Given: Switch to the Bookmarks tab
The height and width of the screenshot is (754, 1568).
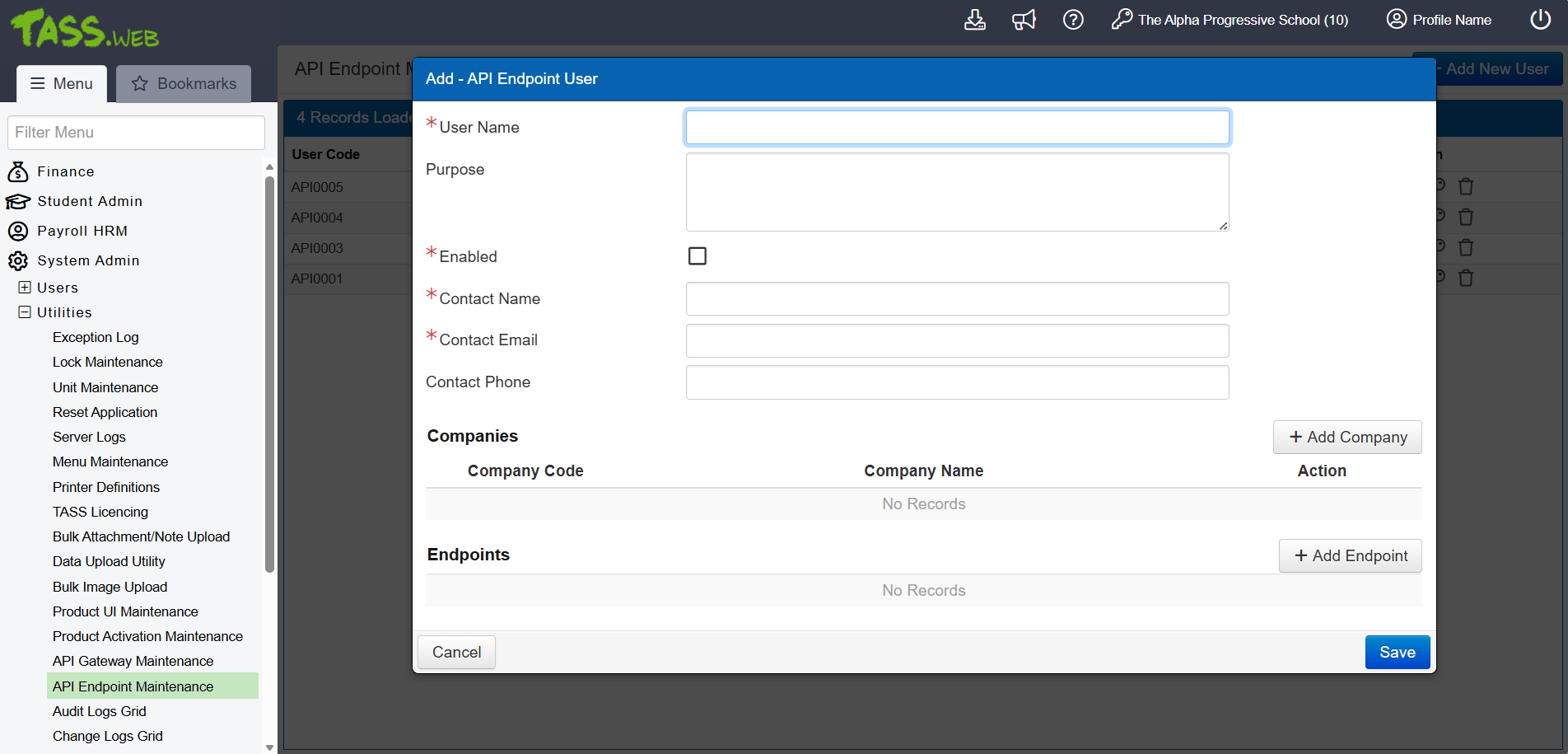Looking at the screenshot, I should pyautogui.click(x=184, y=84).
